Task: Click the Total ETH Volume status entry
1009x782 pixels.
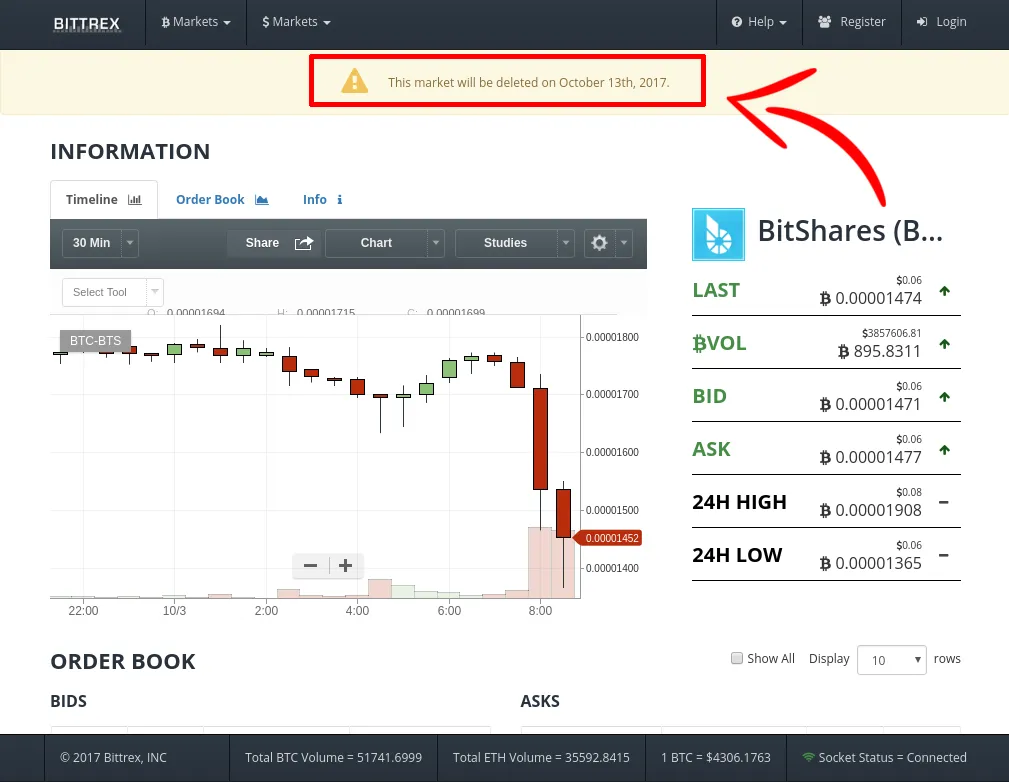Action: pos(541,758)
